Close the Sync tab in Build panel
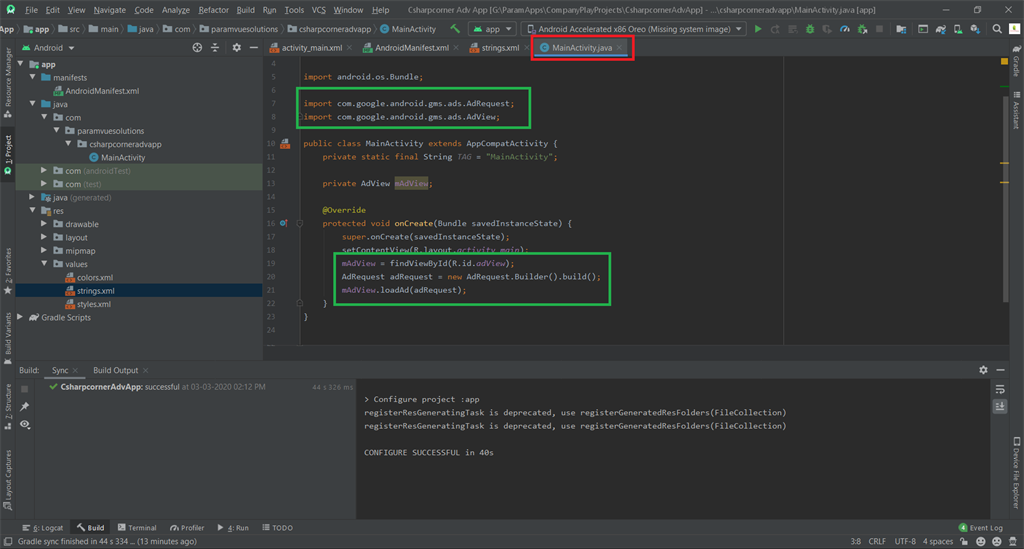Viewport: 1024px width, 549px height. coord(75,370)
